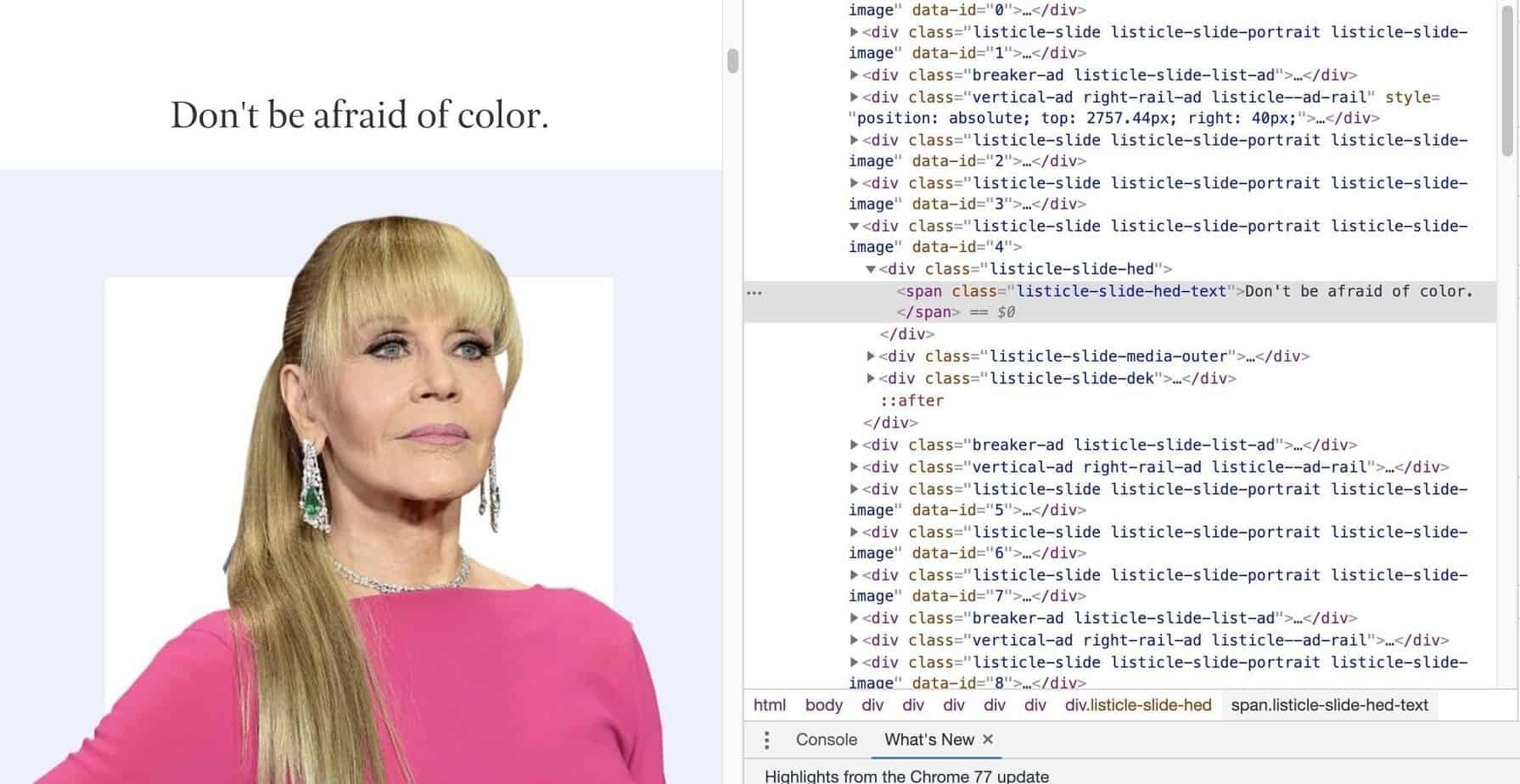The width and height of the screenshot is (1520, 784).
Task: Click "Highlights from the Chrome 77 update" text
Action: pos(906,776)
